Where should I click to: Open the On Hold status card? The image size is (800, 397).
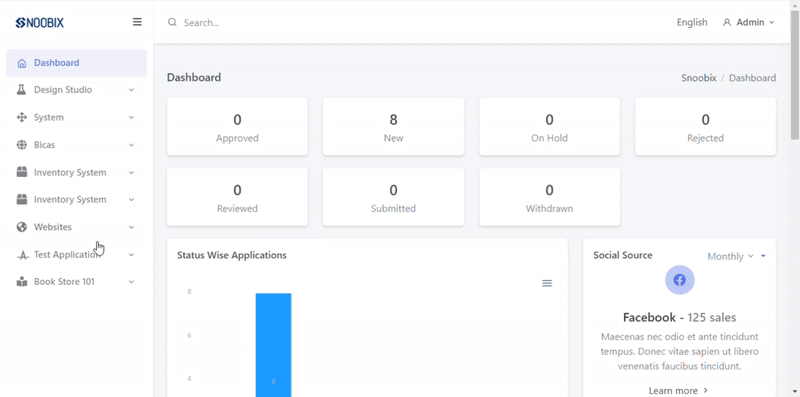(549, 127)
